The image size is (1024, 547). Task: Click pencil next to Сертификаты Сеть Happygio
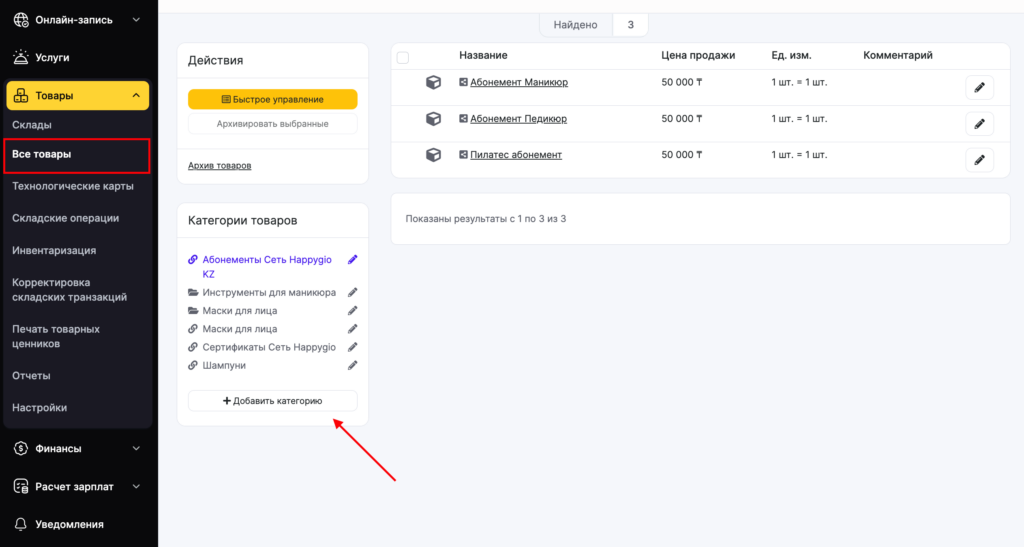352,347
